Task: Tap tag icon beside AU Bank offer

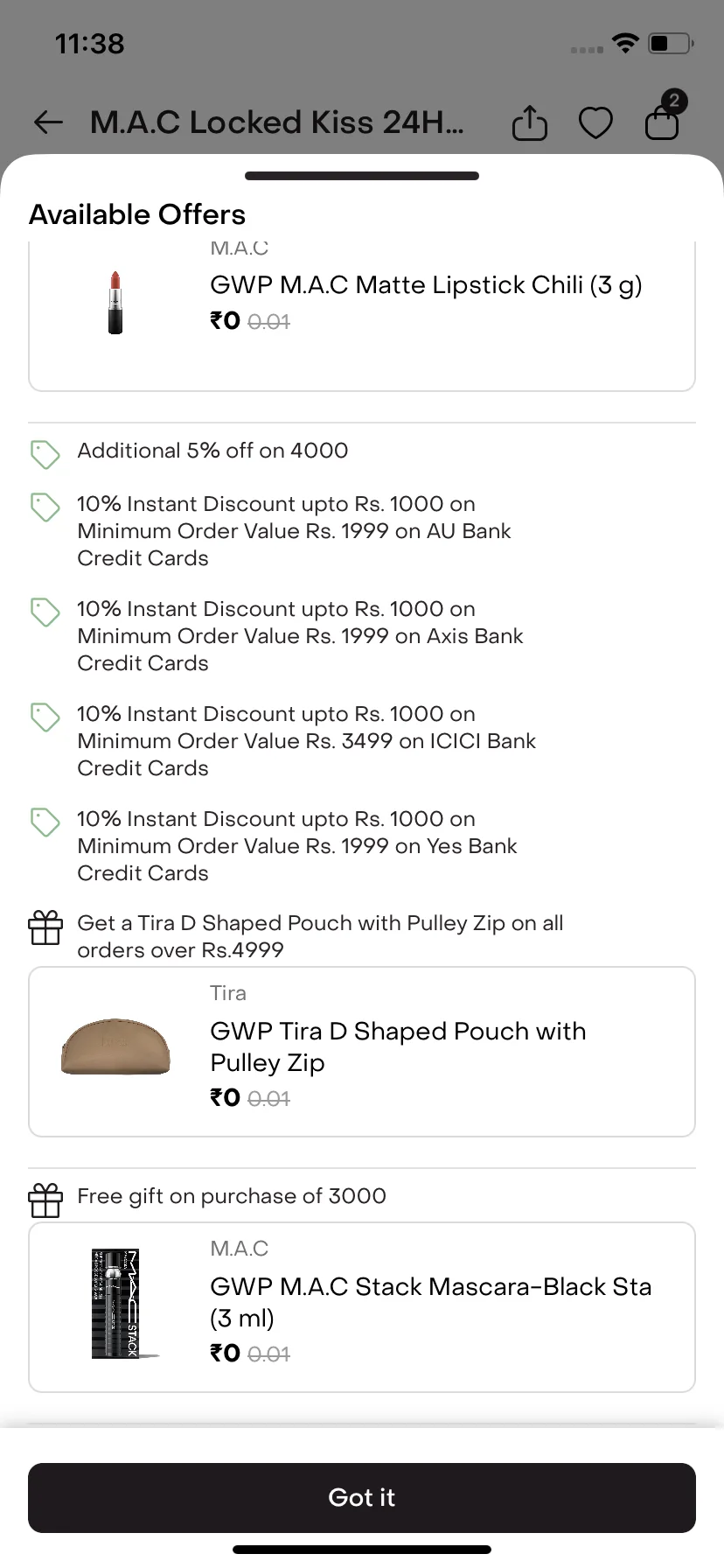Action: 45,507
